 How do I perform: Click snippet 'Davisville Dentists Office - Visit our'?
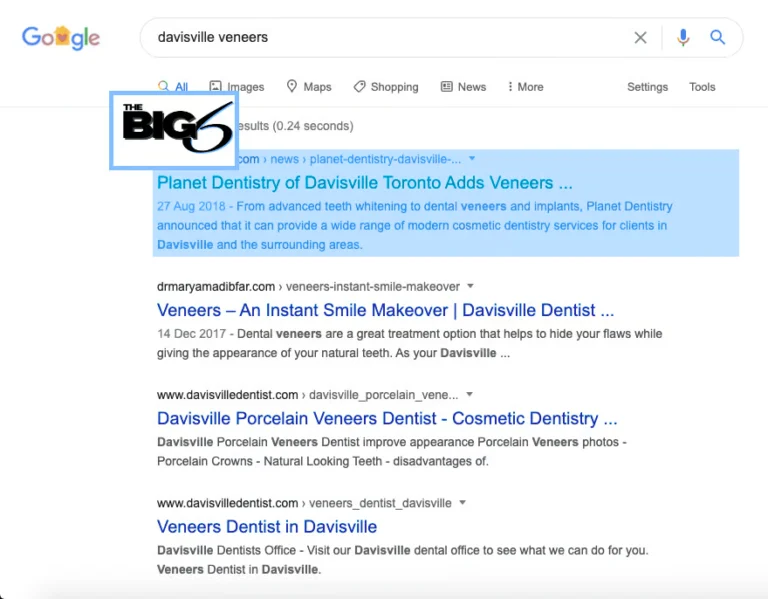tap(254, 550)
